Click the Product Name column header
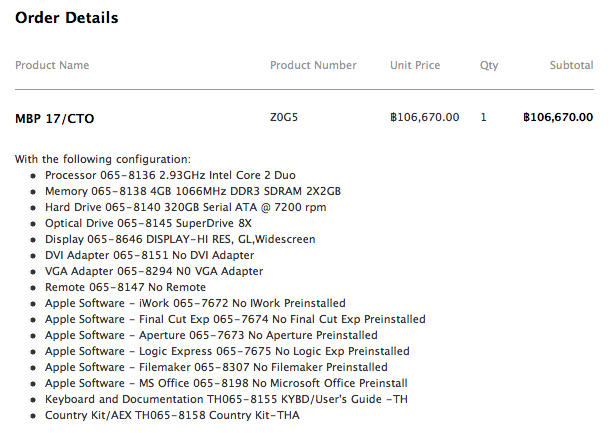Viewport: 612px width, 433px height. tap(52, 66)
